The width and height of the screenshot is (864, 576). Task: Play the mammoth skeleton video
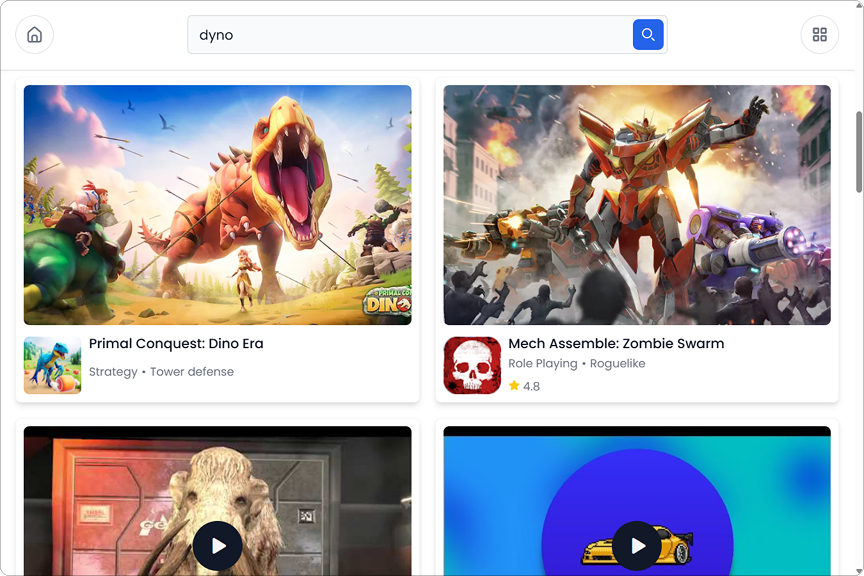217,545
